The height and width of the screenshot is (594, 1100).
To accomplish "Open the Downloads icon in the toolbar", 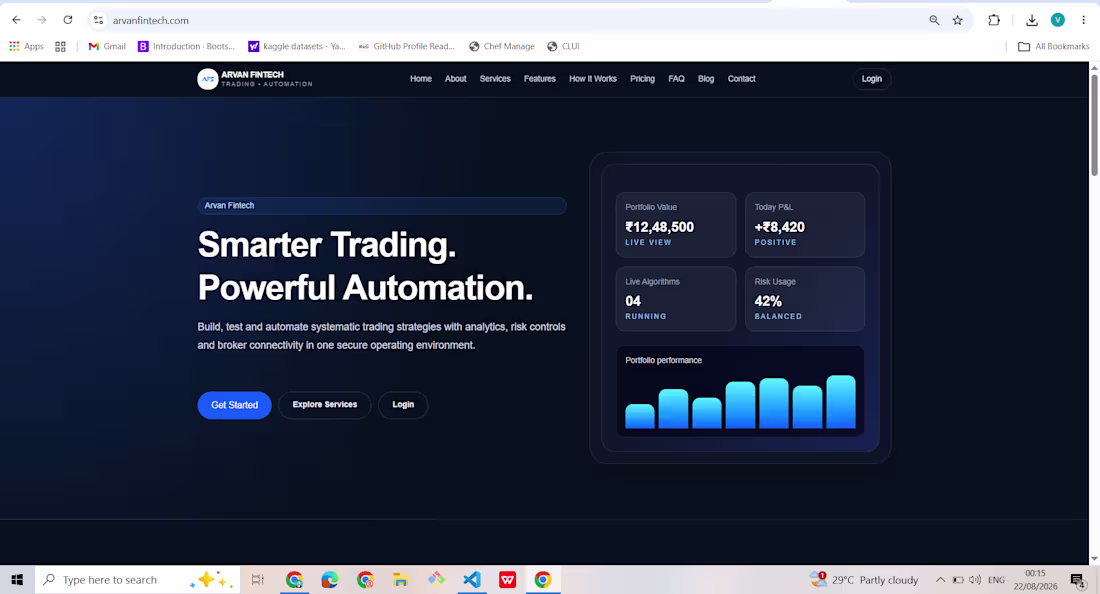I will [x=1032, y=20].
